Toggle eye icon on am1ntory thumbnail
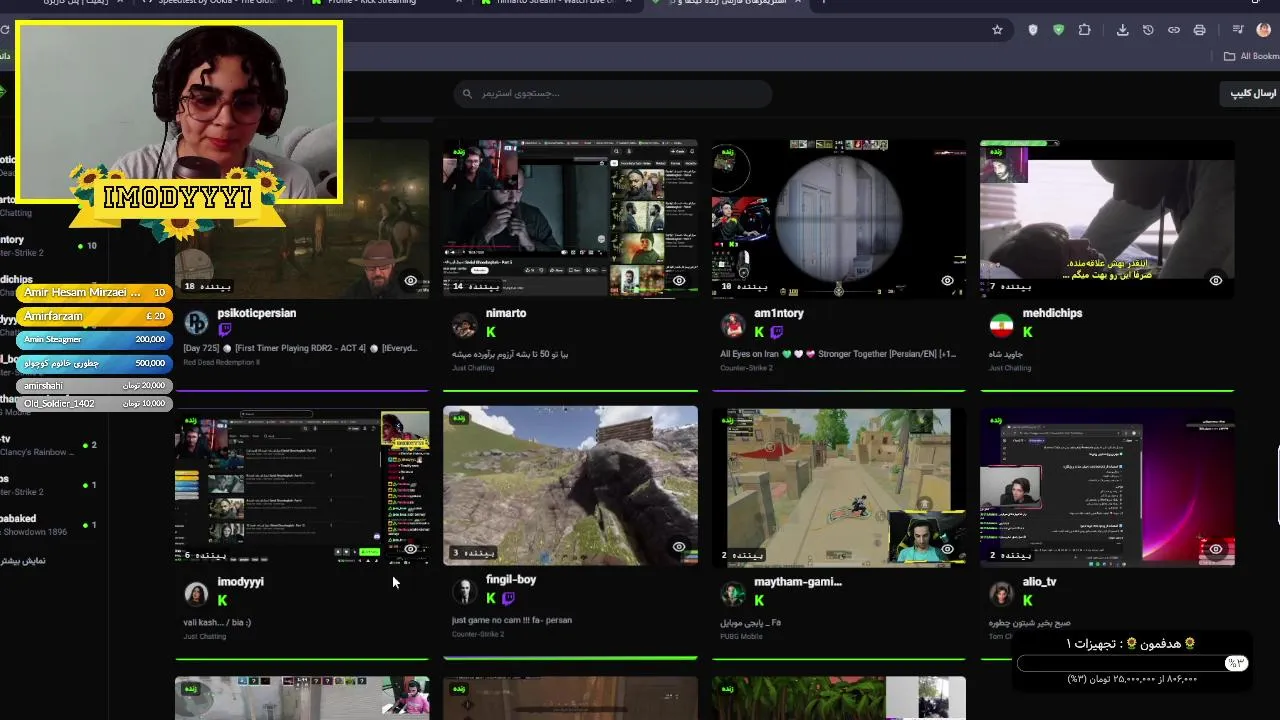 (x=947, y=281)
